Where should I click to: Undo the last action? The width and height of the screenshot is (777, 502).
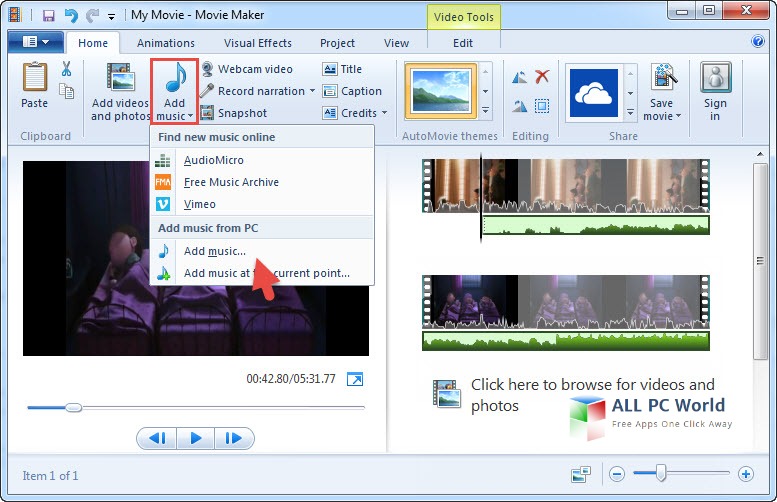pos(71,15)
